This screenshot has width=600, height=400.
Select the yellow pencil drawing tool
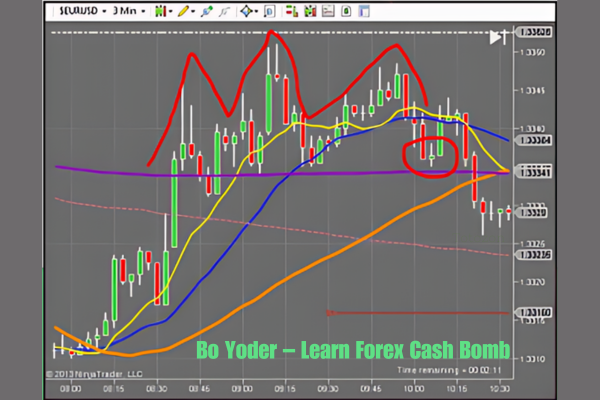[x=183, y=11]
